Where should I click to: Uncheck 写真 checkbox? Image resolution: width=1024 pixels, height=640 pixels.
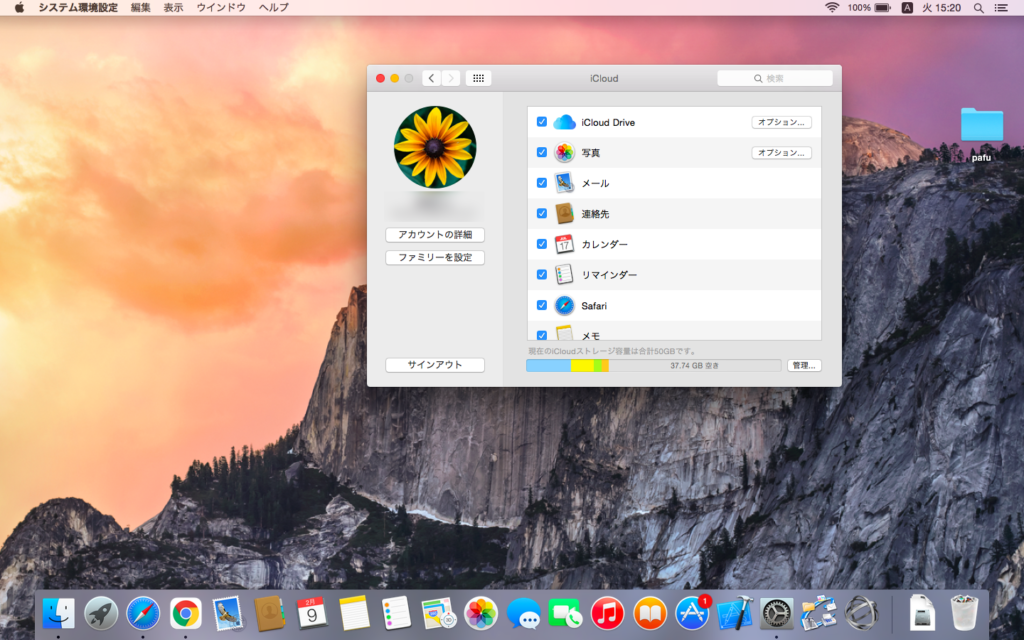tap(541, 152)
